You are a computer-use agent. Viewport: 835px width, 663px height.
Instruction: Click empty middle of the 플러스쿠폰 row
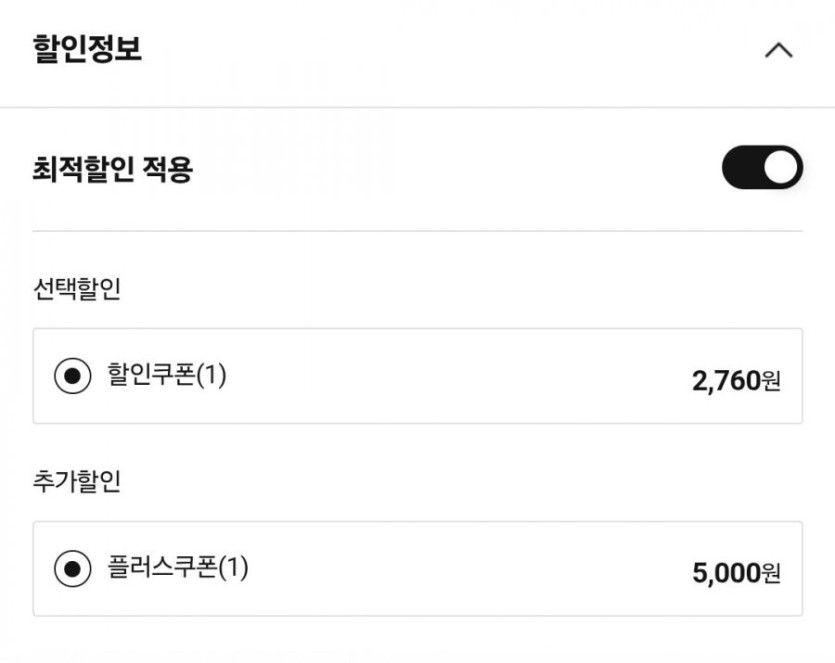point(450,570)
